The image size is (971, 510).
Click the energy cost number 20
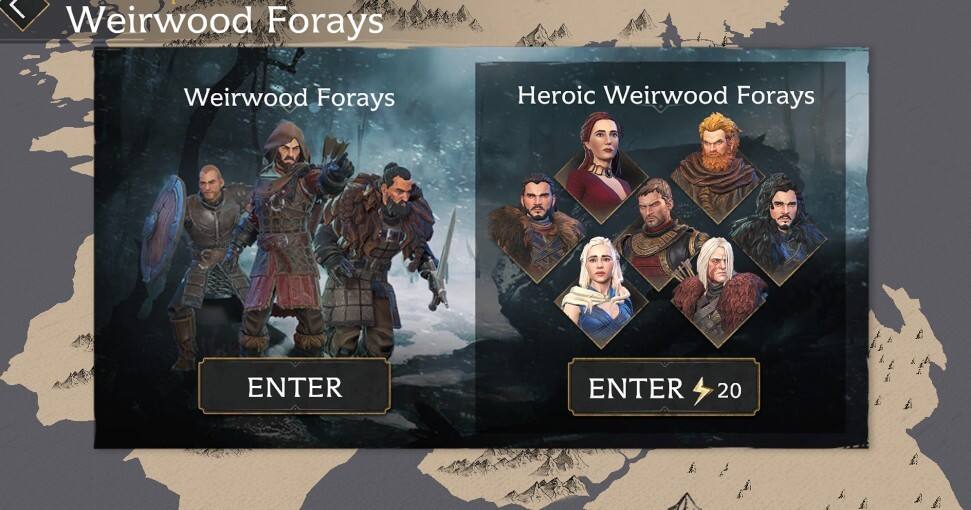tap(729, 391)
